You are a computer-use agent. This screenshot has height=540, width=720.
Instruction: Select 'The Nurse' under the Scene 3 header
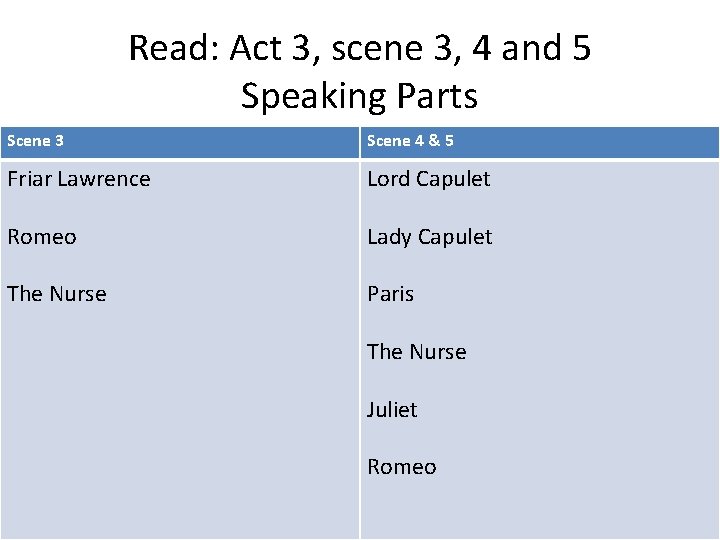(57, 294)
